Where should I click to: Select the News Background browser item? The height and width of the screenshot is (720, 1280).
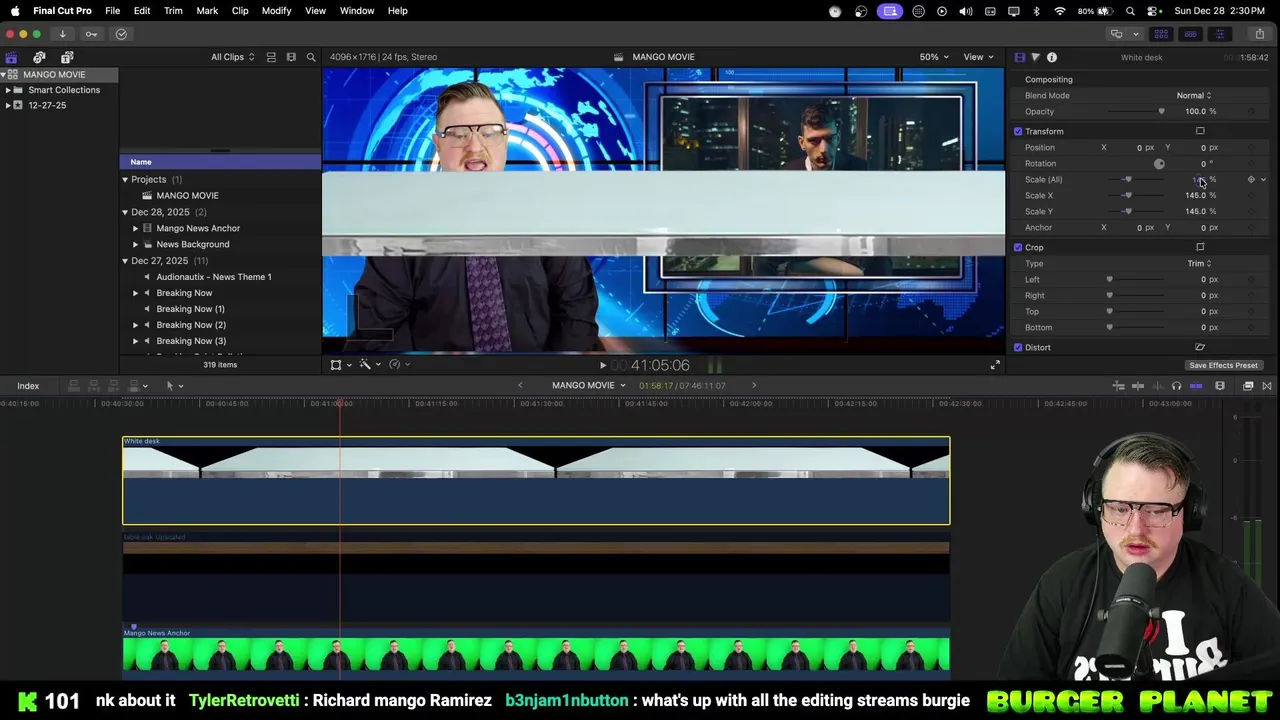pos(193,244)
